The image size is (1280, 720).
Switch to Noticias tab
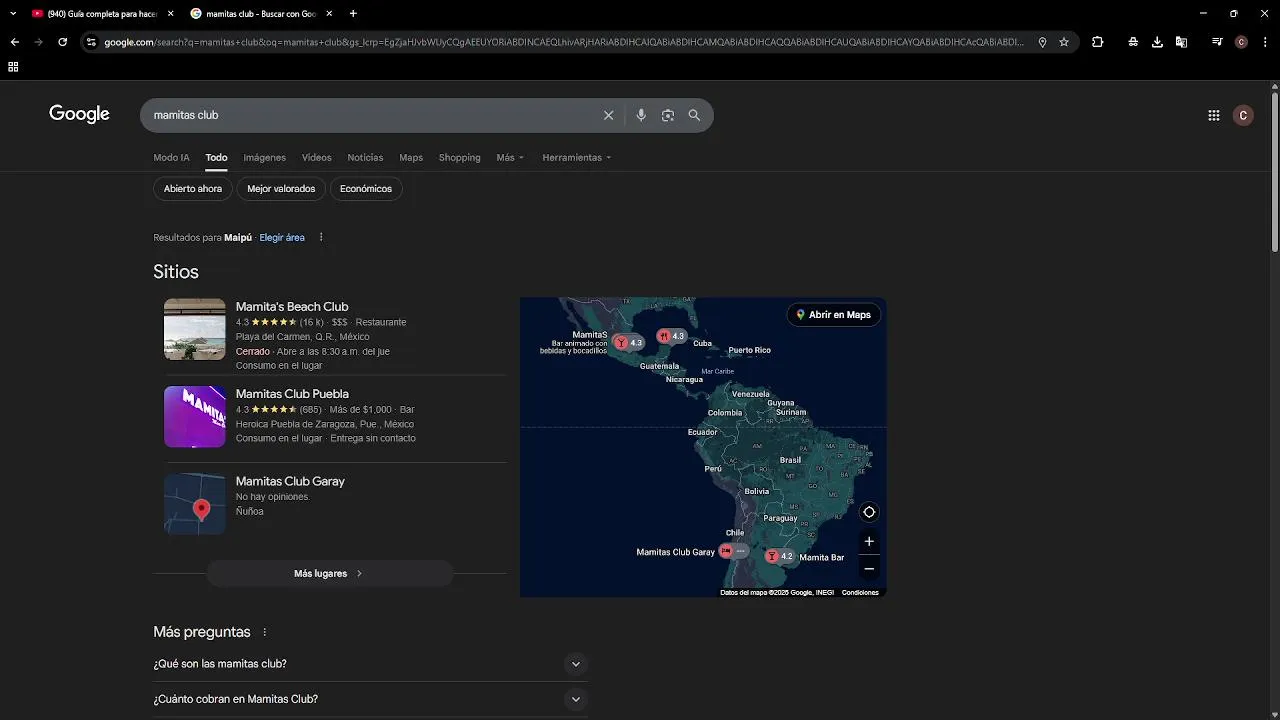click(x=365, y=158)
